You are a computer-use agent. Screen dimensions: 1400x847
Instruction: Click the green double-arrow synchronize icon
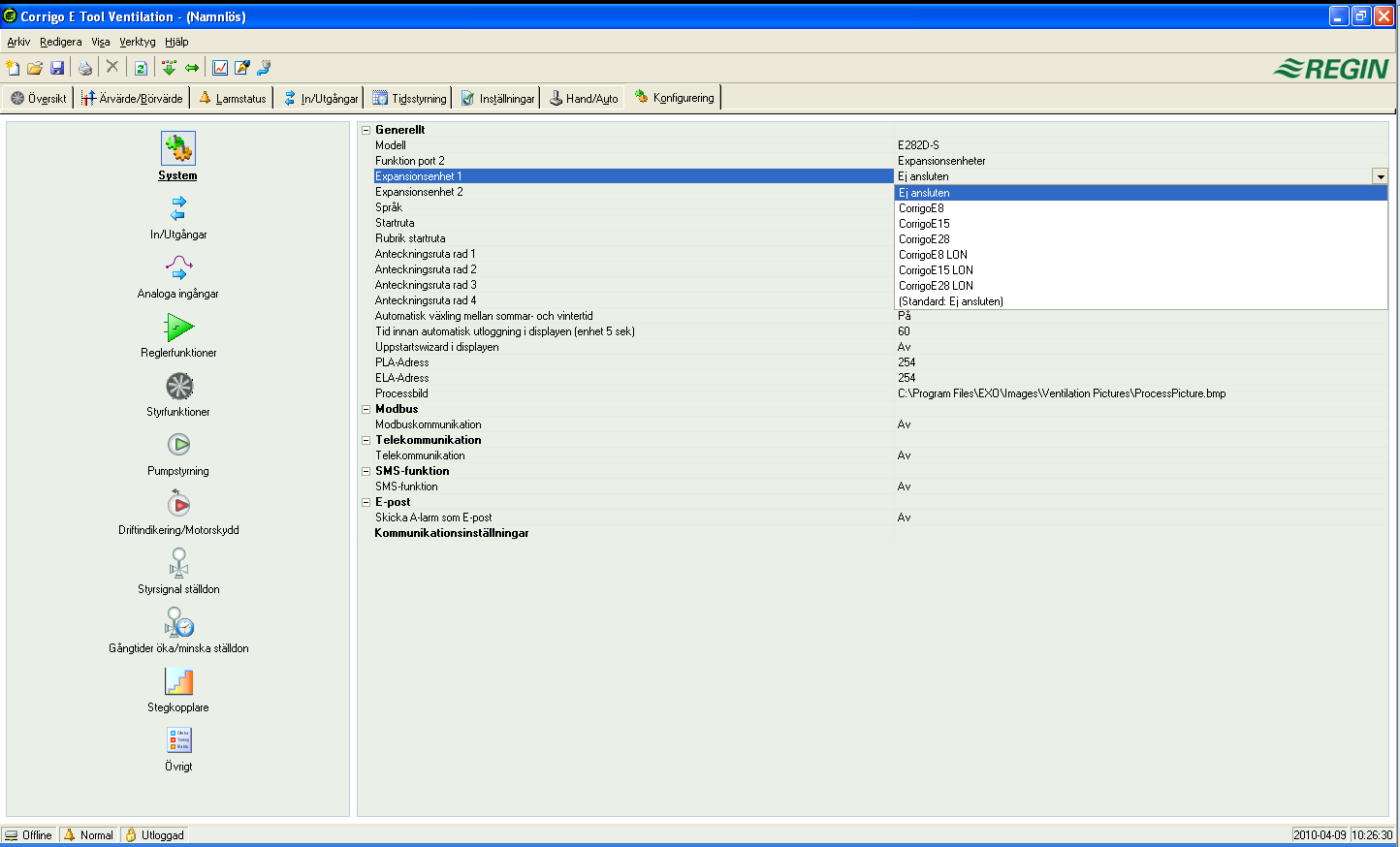pos(192,68)
